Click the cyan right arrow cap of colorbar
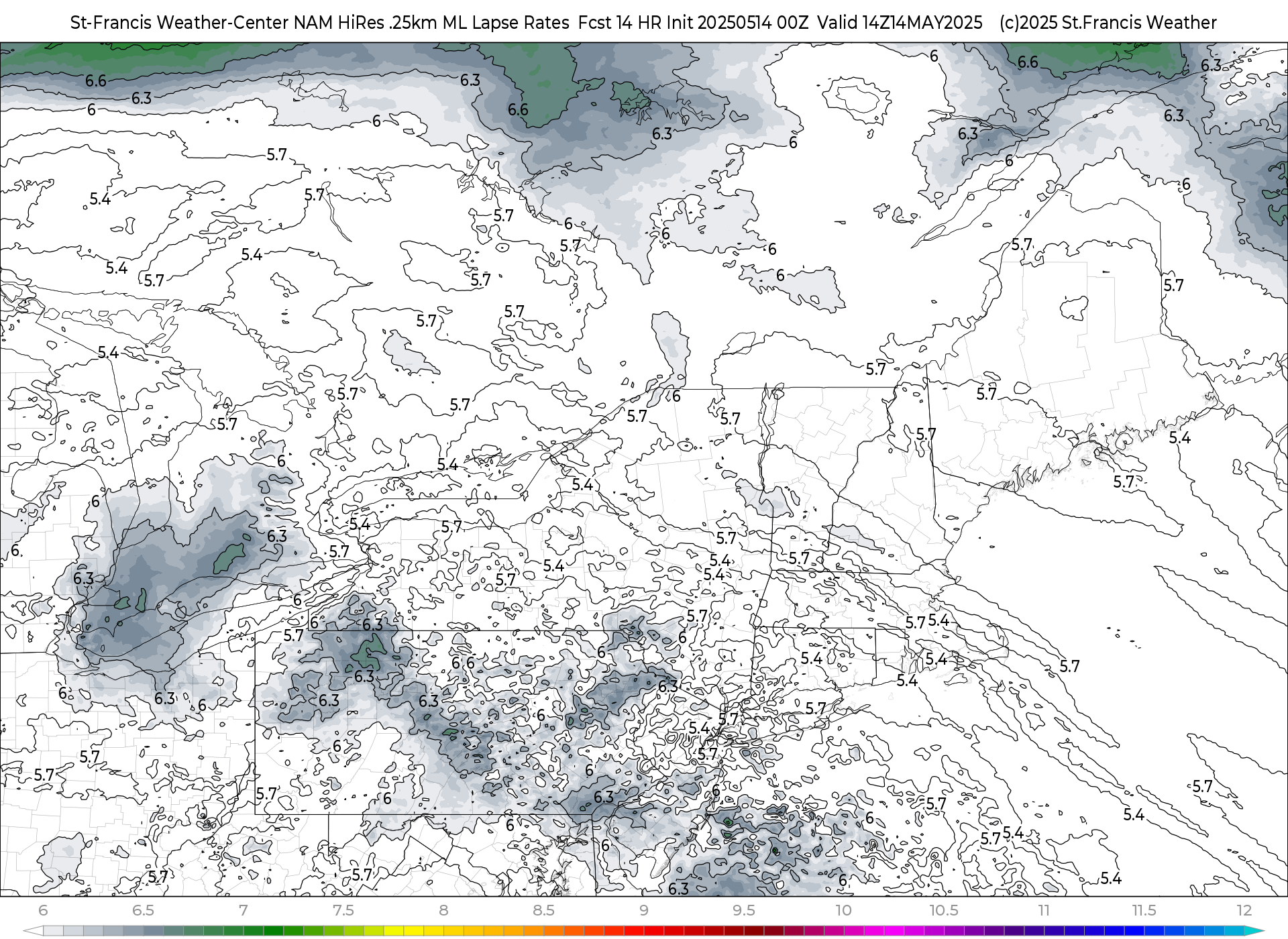 pyautogui.click(x=1254, y=931)
